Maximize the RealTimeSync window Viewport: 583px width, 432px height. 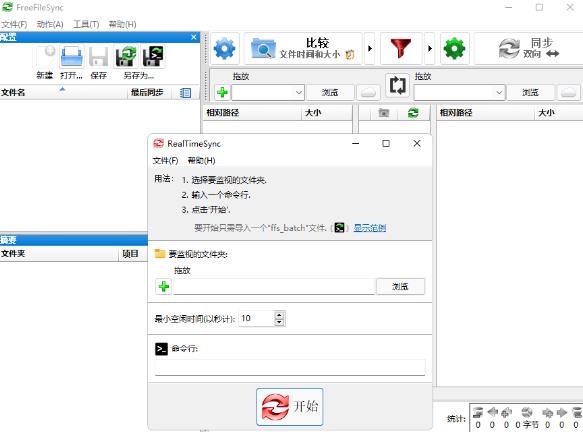tap(386, 144)
